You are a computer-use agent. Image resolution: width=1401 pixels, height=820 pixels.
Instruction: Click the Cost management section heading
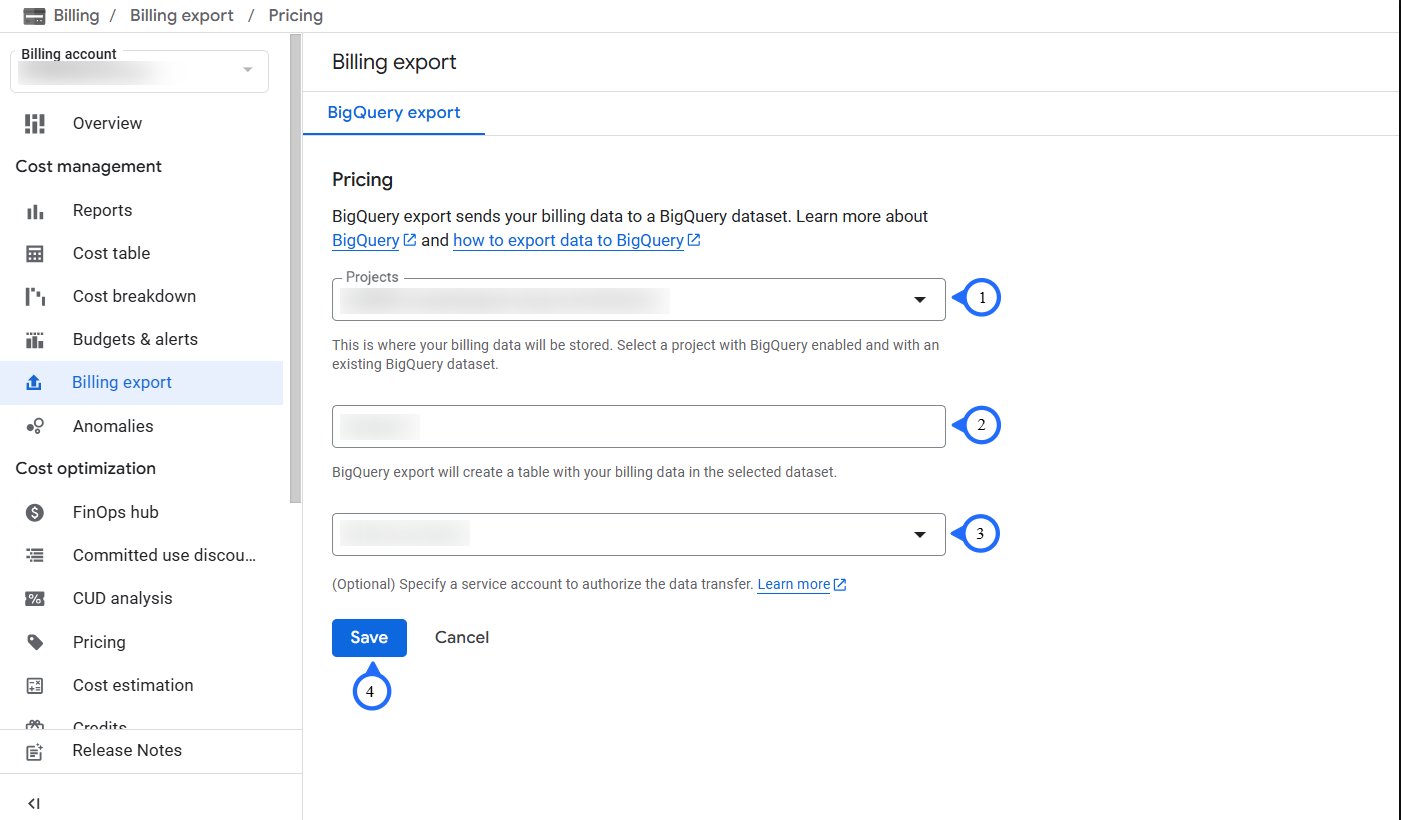click(x=88, y=167)
